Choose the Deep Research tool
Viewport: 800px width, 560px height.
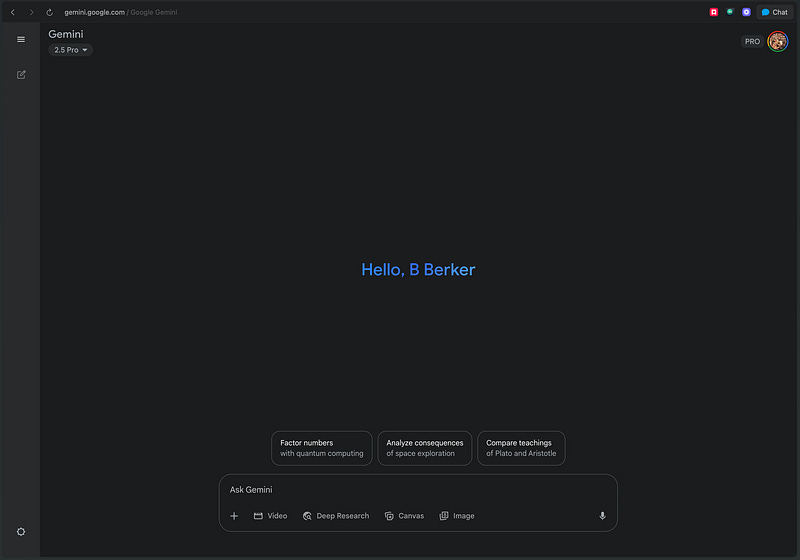click(x=336, y=516)
